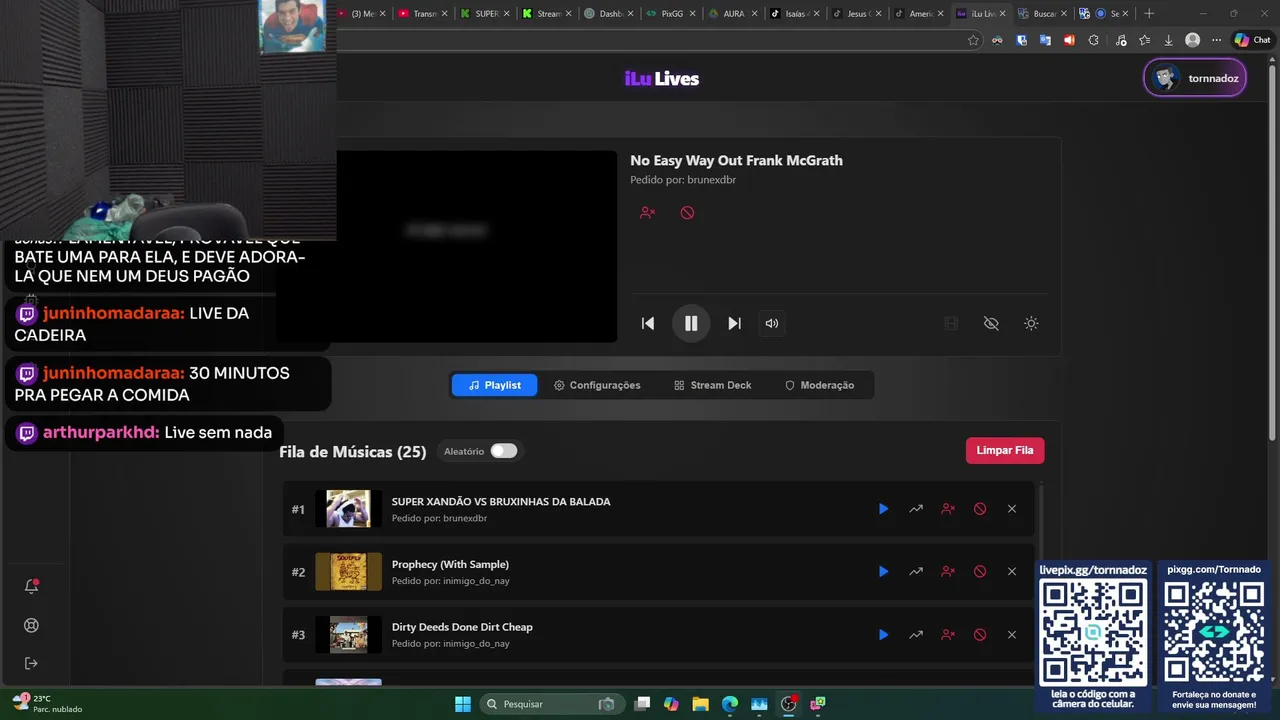Ban the SUPER XANDÃO song

[980, 509]
